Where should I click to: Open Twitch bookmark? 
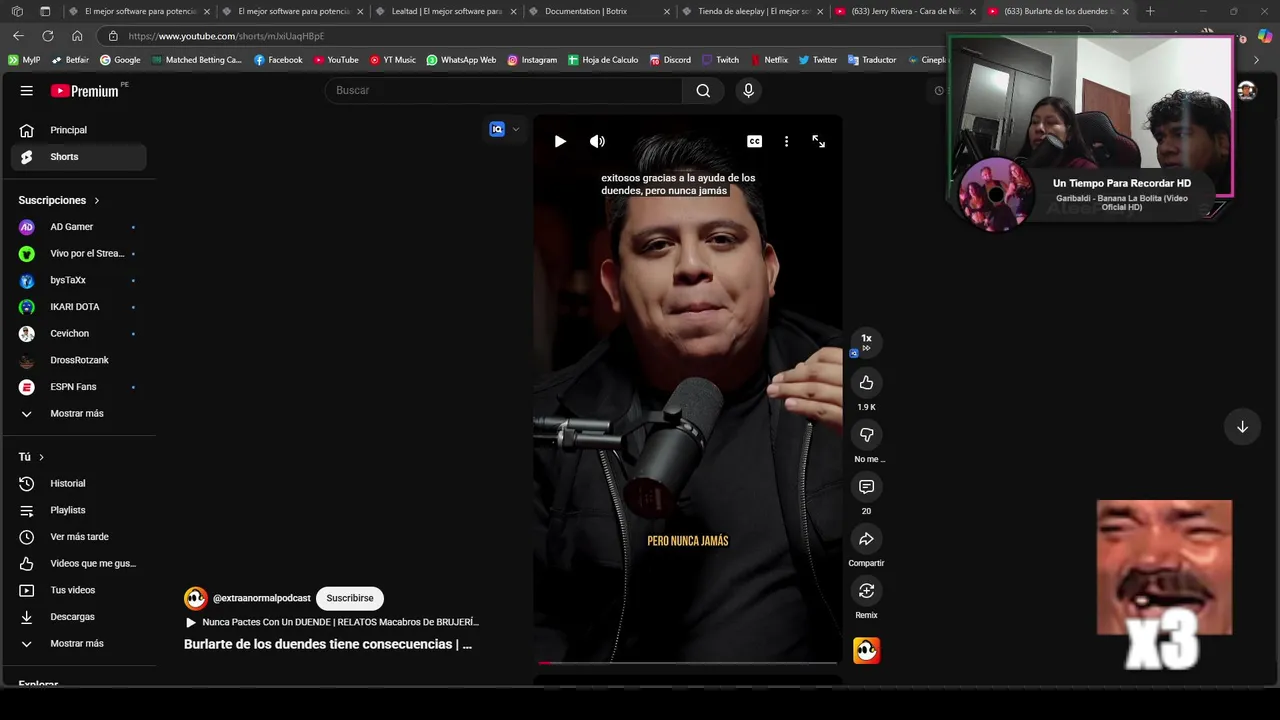point(720,60)
